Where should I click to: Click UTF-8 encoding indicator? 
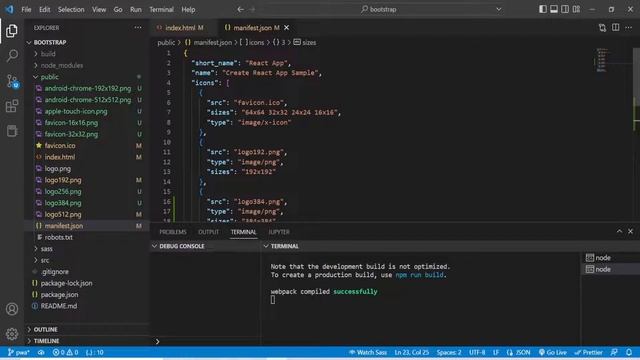(477, 352)
